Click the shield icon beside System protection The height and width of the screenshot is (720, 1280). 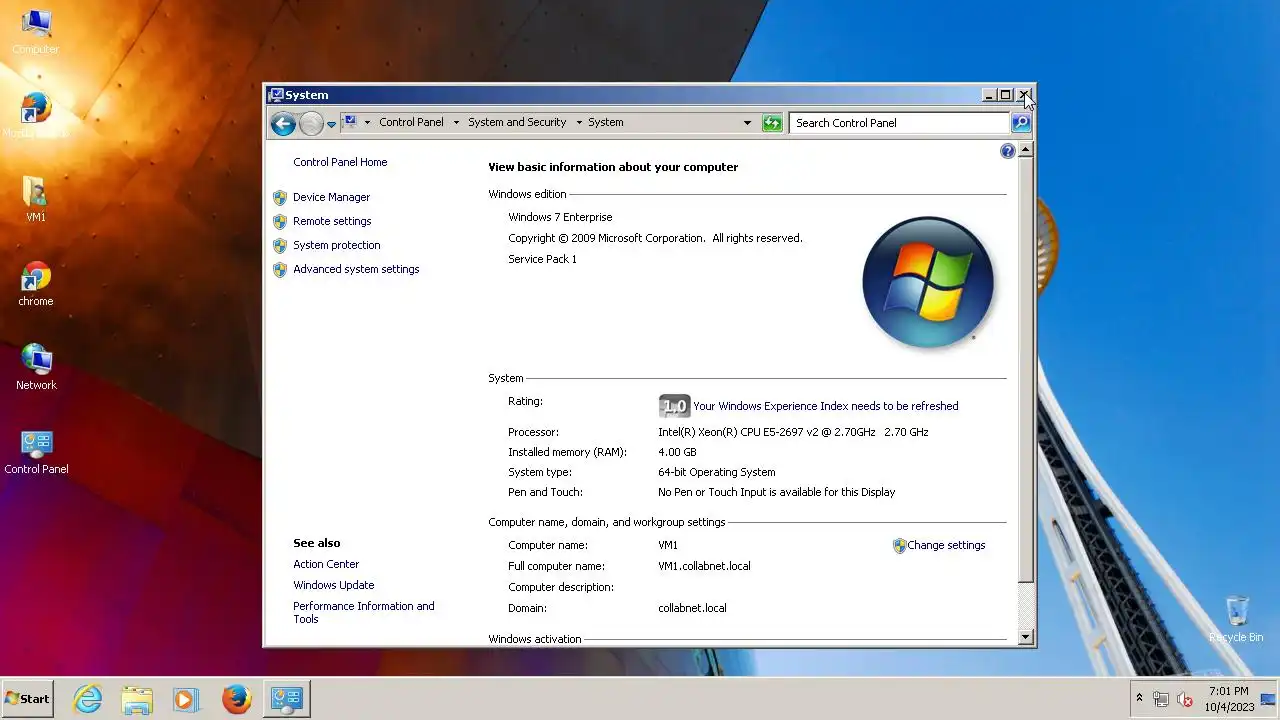280,245
